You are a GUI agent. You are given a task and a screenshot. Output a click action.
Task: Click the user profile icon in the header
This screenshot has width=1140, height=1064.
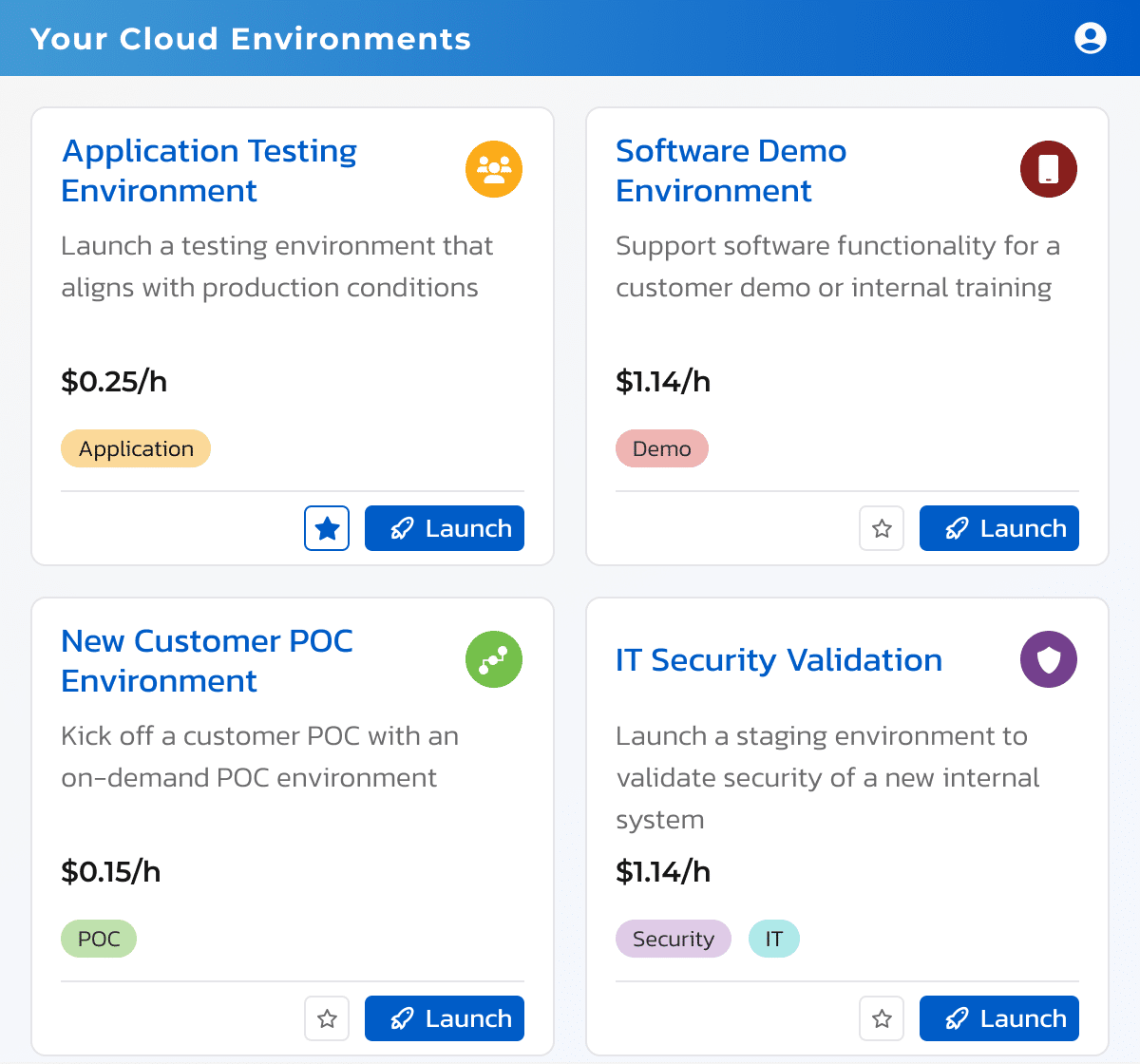[1090, 38]
